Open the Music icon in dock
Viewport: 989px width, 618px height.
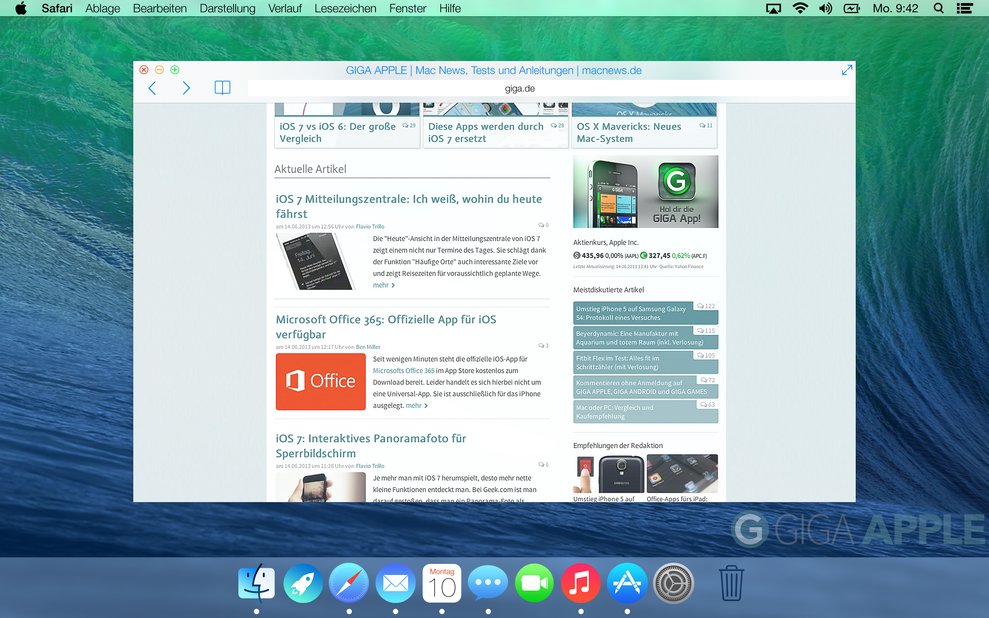coord(581,583)
